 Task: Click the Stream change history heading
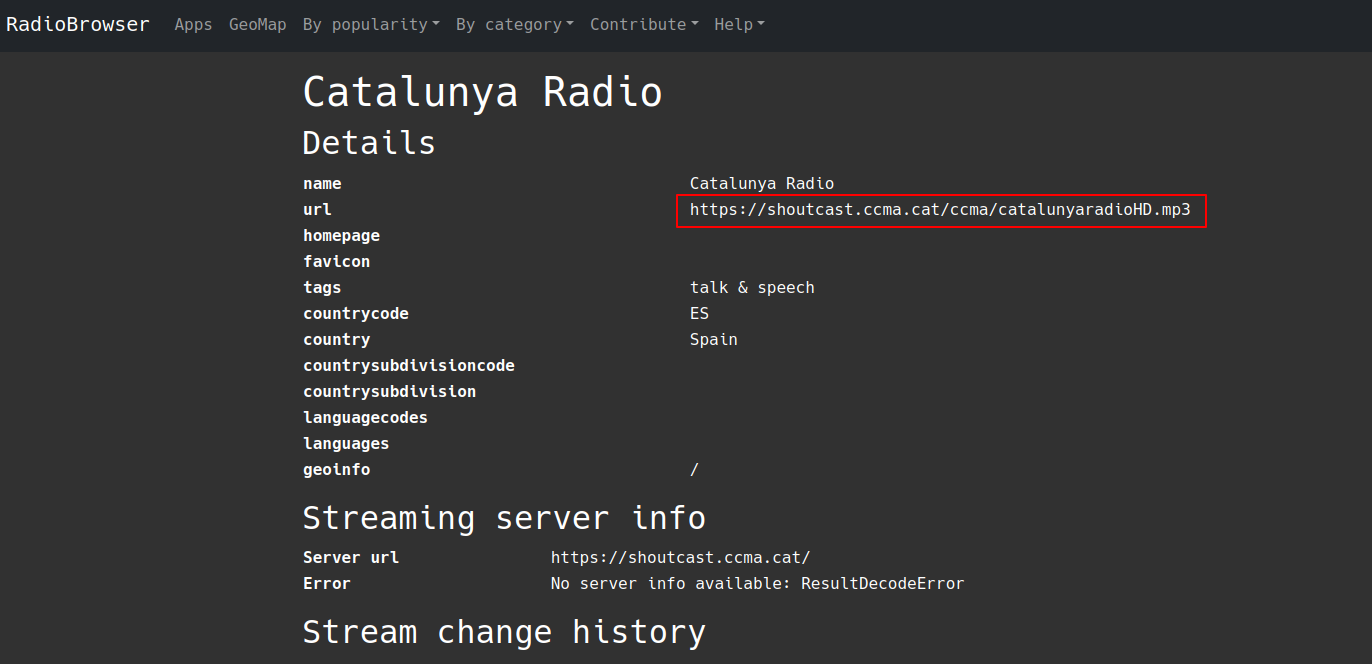coord(504,632)
